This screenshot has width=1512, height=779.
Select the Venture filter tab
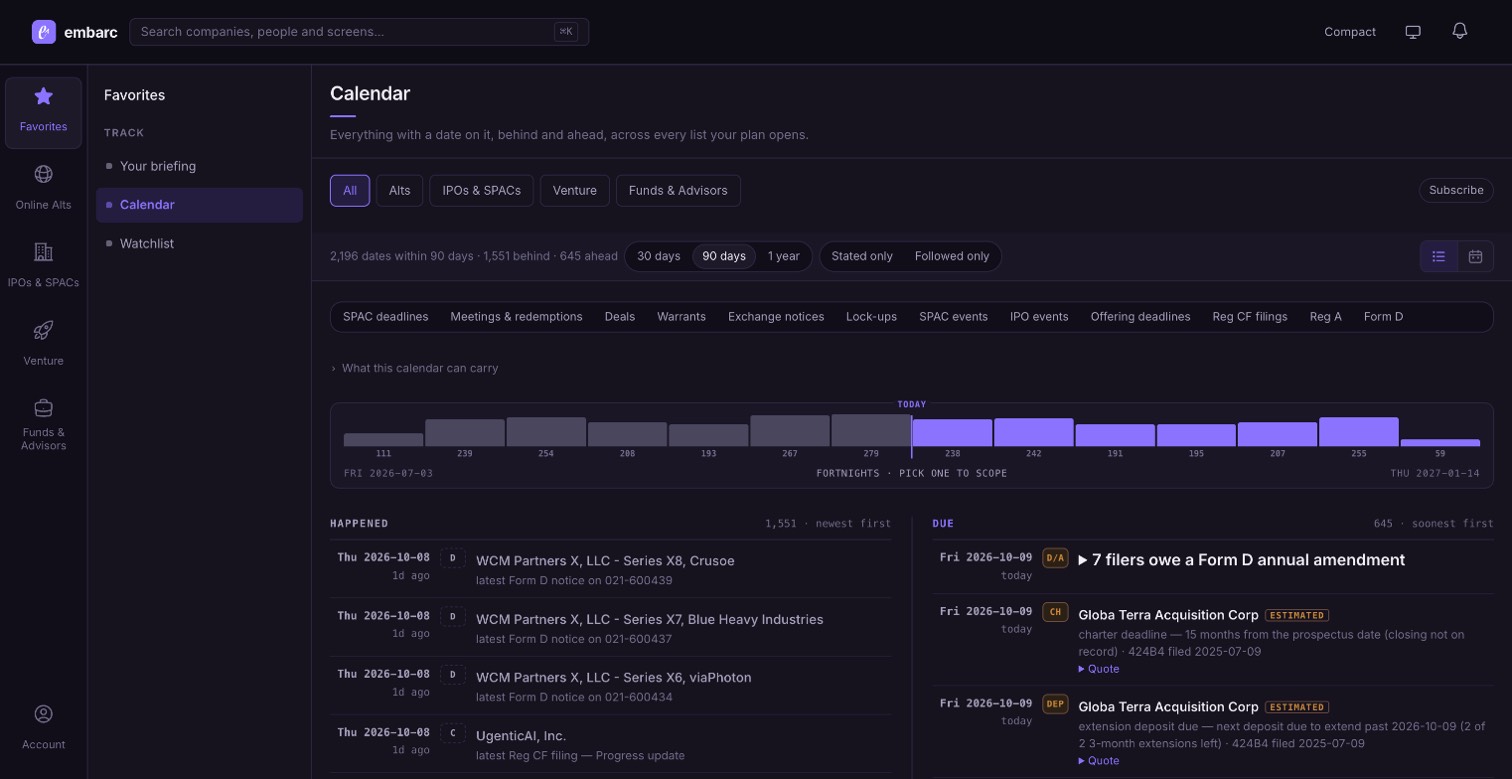pos(575,190)
